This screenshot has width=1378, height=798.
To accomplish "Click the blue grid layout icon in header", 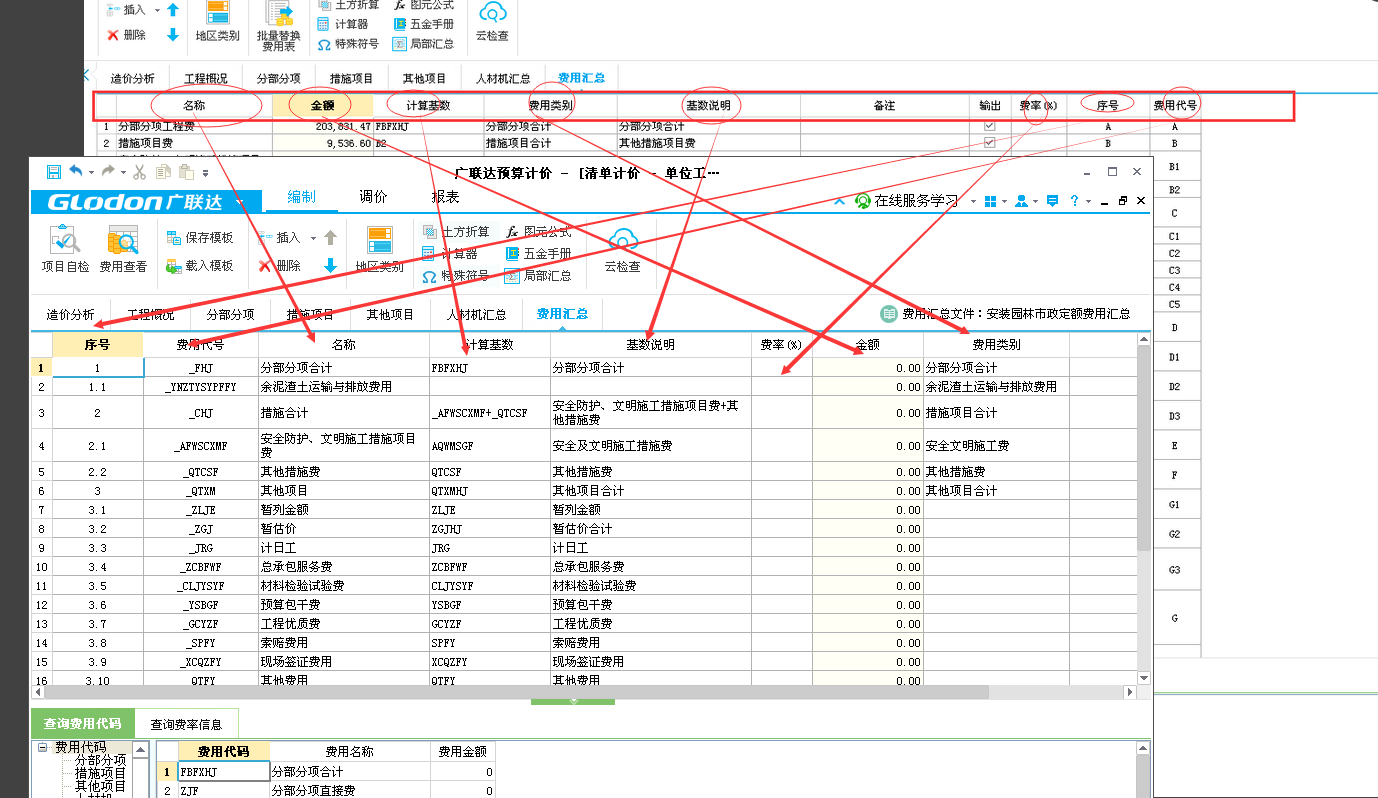I will [990, 201].
